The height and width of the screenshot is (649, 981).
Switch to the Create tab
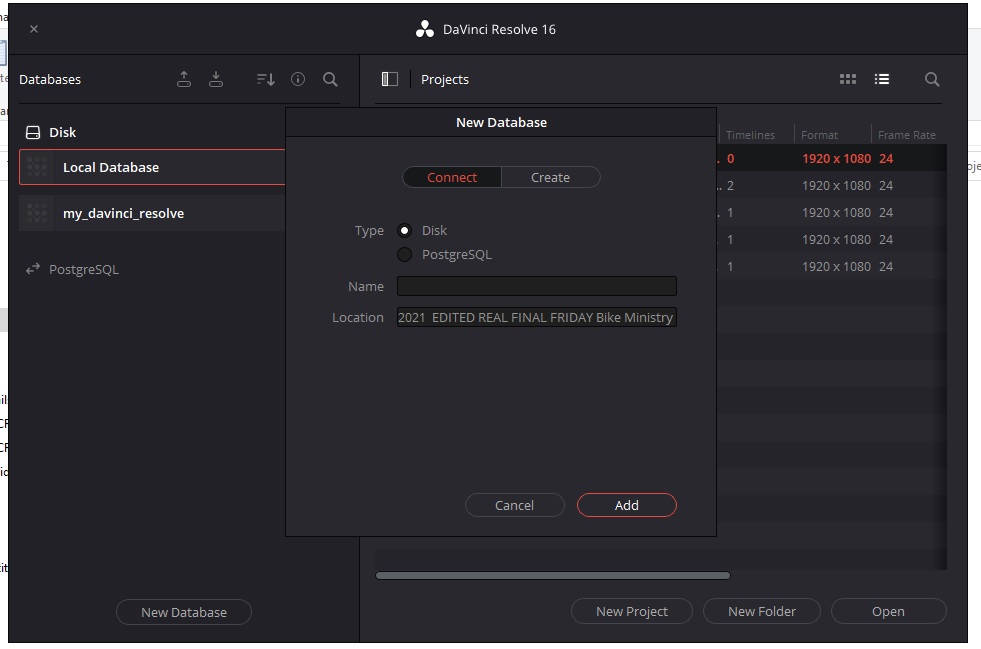point(551,177)
